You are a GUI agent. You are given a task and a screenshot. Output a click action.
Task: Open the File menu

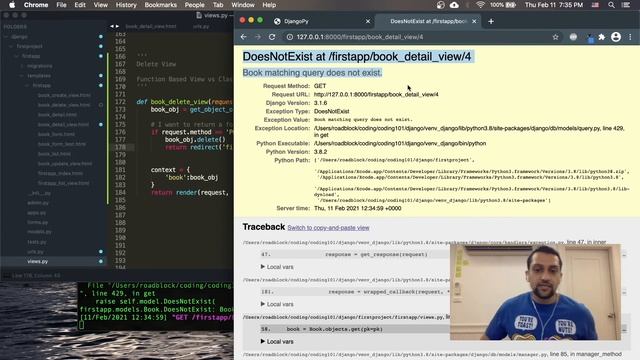61,5
